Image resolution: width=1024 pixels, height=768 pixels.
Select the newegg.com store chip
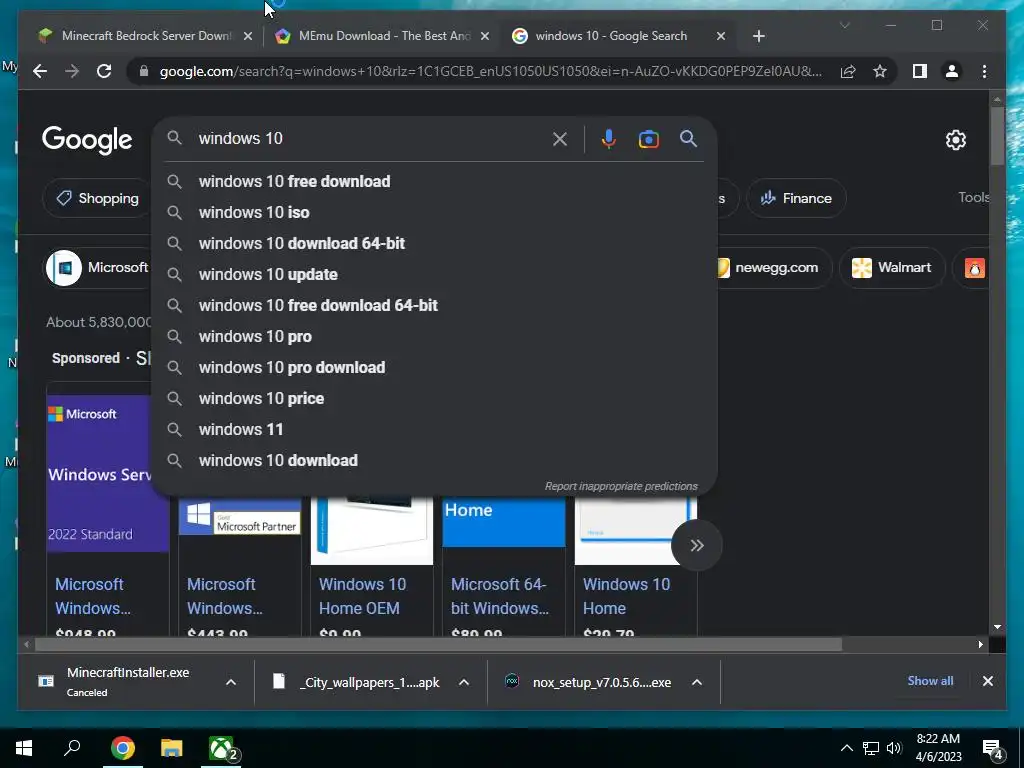[x=775, y=268]
